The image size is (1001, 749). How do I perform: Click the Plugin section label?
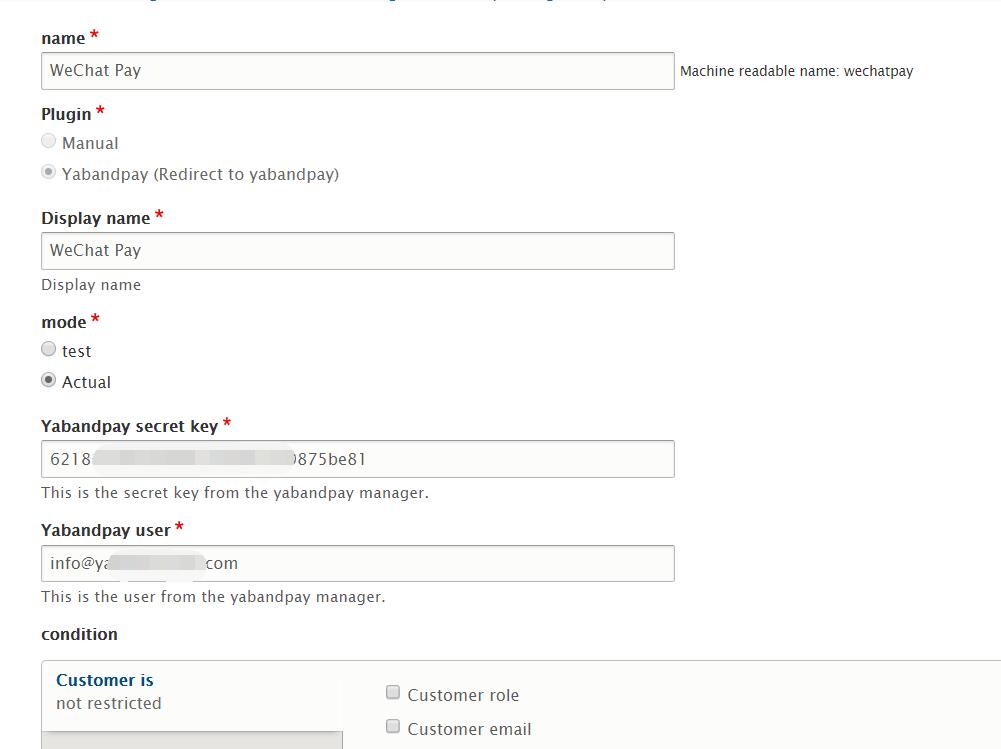point(66,114)
